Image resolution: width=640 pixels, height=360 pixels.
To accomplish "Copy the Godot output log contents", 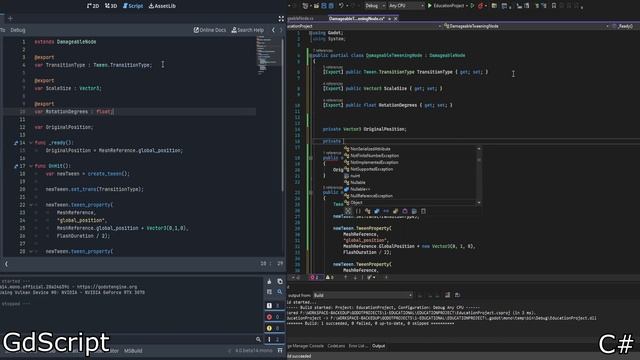I will click(x=280, y=281).
